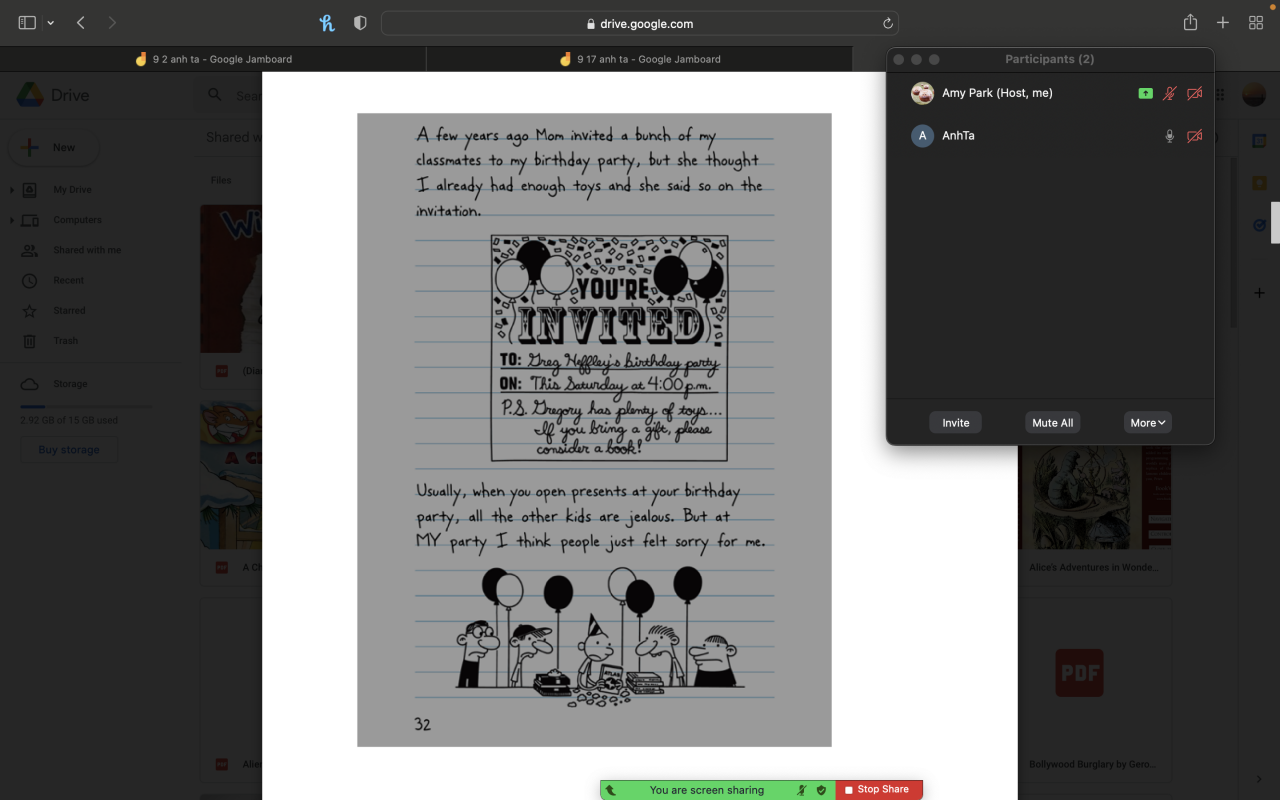1280x800 pixels.
Task: Click the arrow icon on the screen sharing bar
Action: [x=610, y=790]
